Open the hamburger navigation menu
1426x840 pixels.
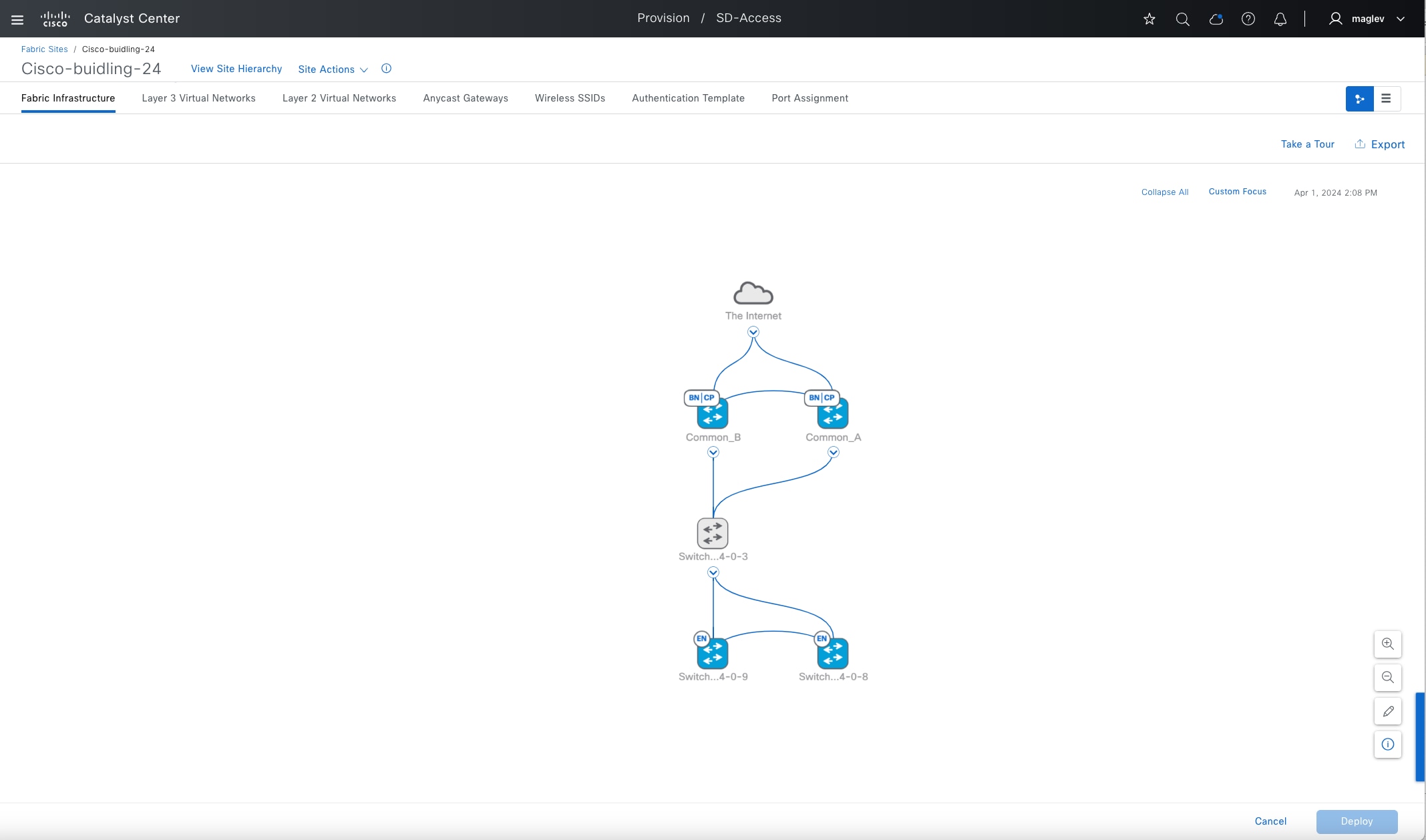point(17,19)
